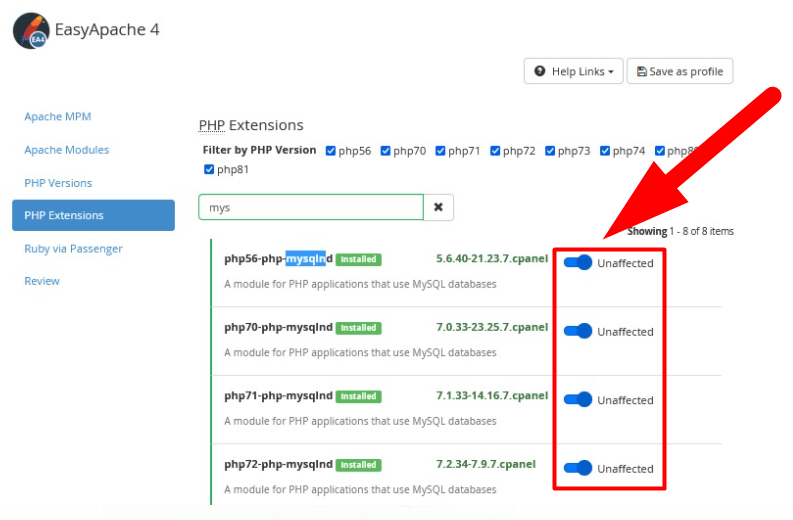Image resolution: width=793 pixels, height=520 pixels.
Task: Toggle the php72 filter checkbox
Action: click(495, 151)
